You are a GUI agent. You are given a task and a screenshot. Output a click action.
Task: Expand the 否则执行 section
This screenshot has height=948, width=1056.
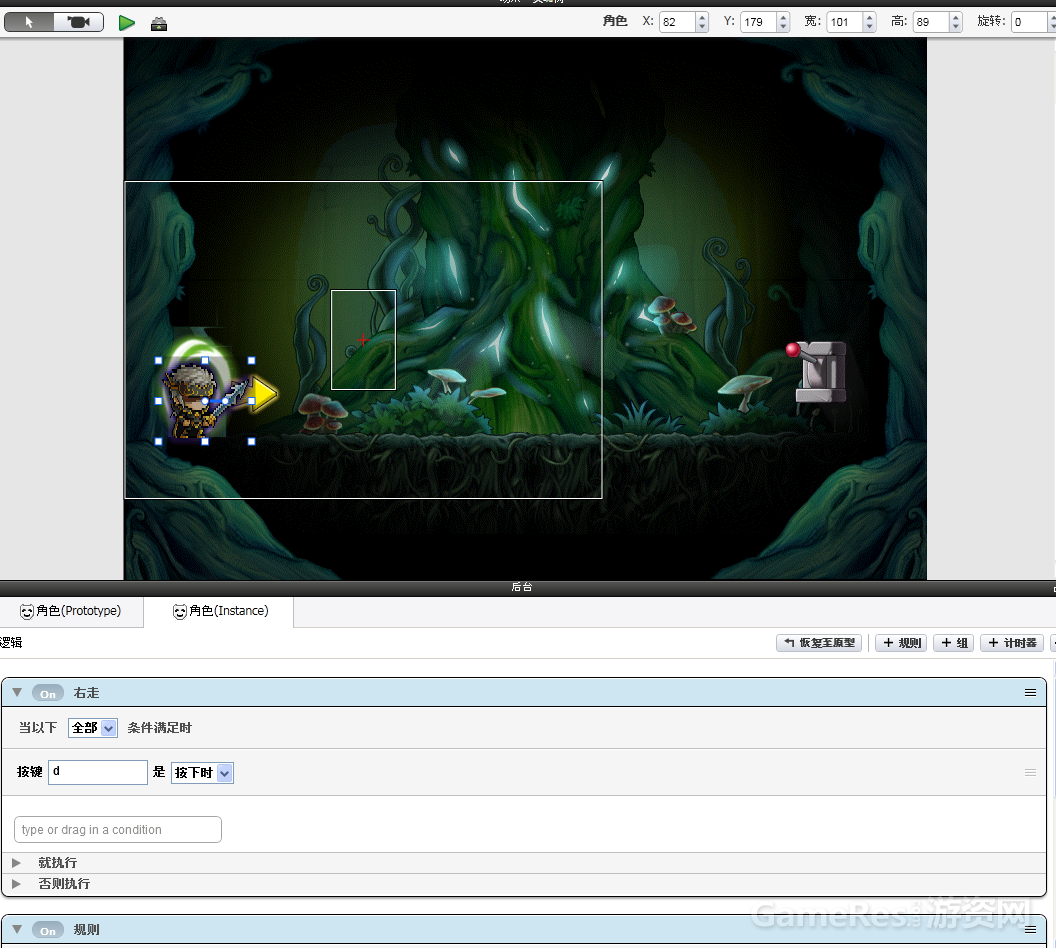(16, 883)
